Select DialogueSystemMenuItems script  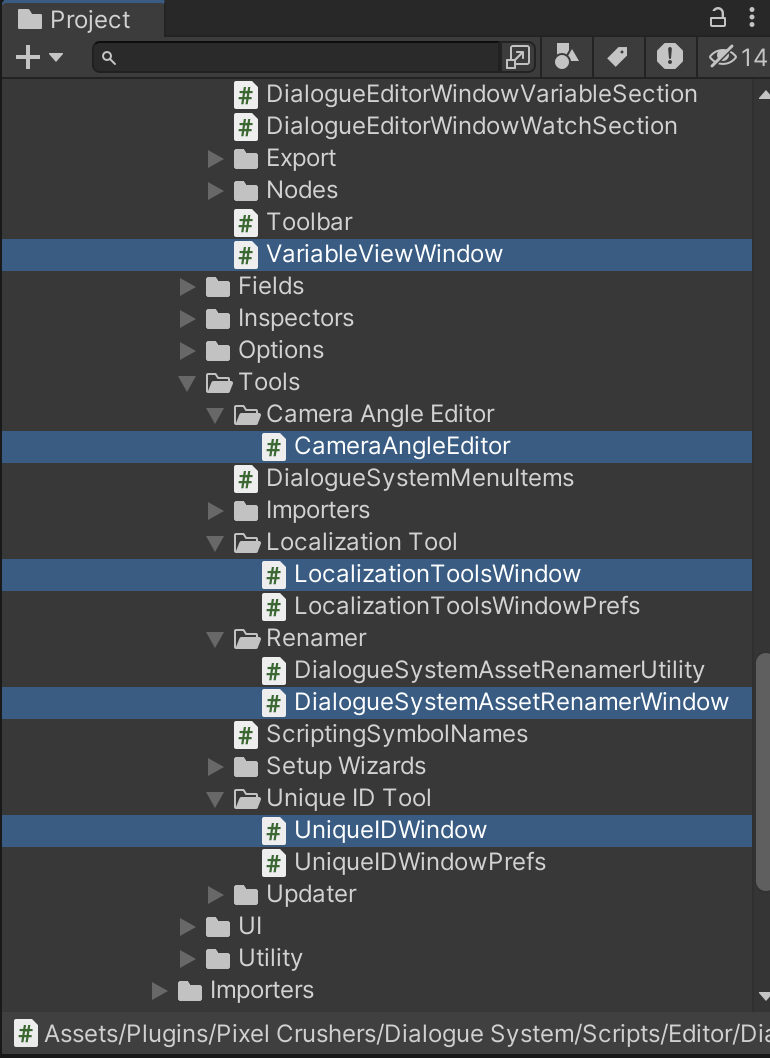click(420, 478)
